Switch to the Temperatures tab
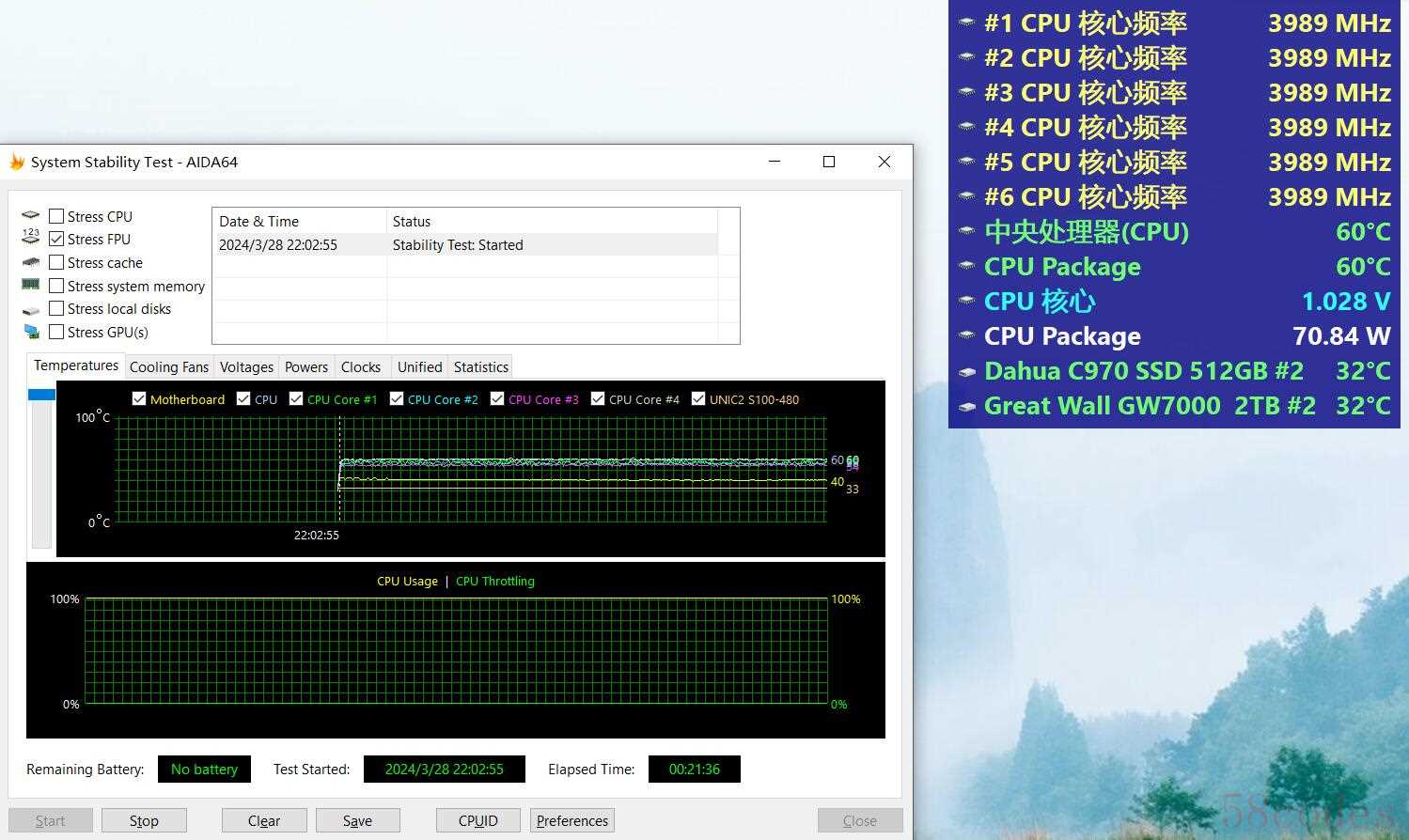 click(x=76, y=366)
